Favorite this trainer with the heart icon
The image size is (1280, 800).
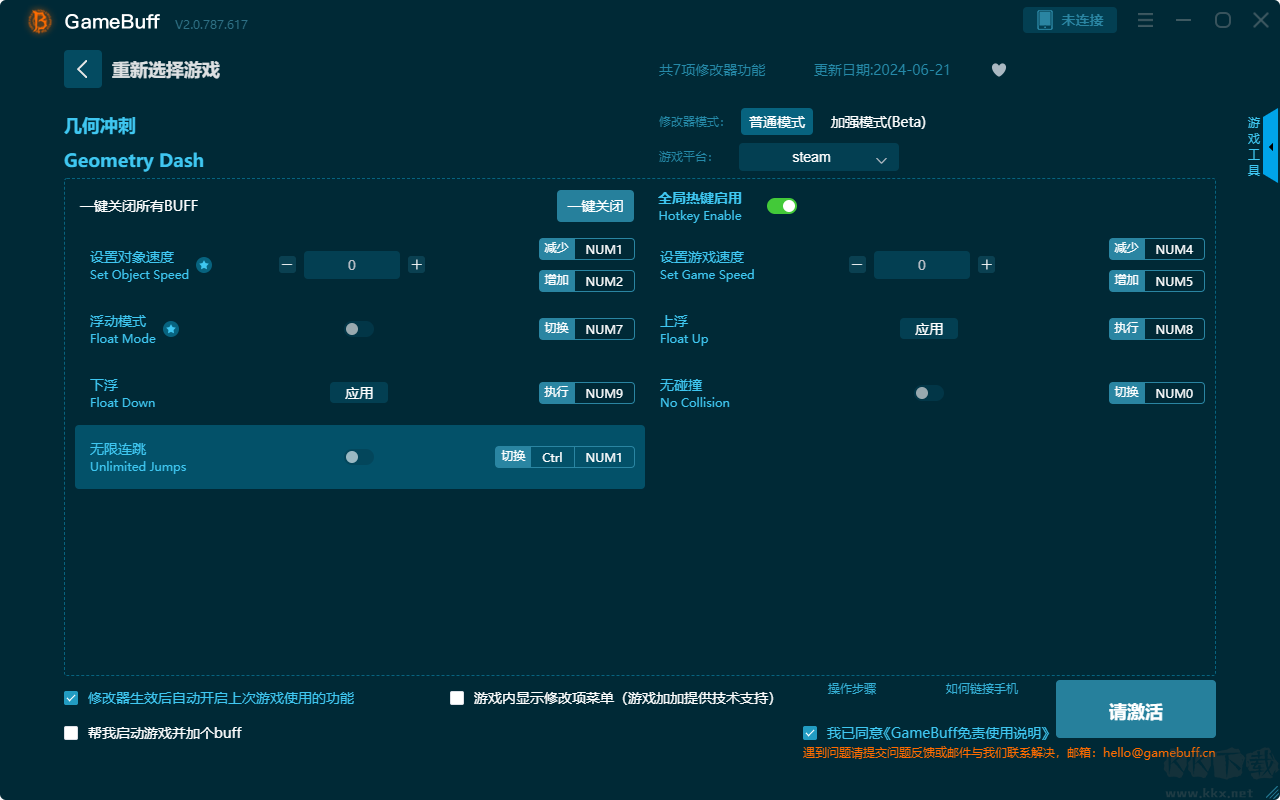click(x=999, y=70)
